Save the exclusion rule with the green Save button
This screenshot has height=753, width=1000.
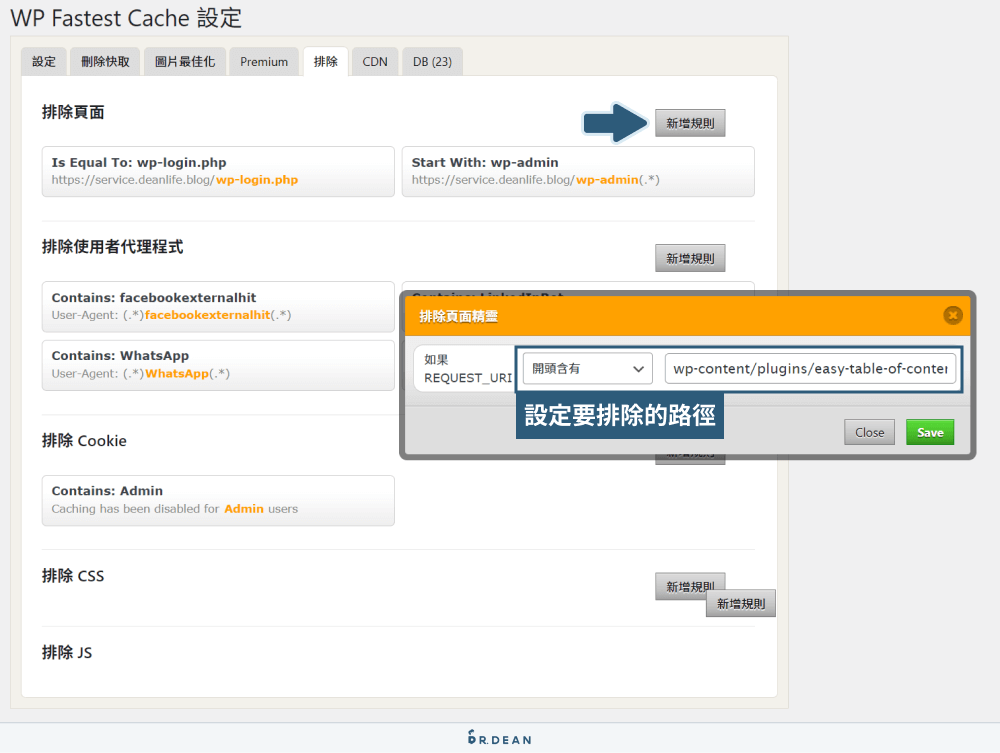[x=929, y=432]
